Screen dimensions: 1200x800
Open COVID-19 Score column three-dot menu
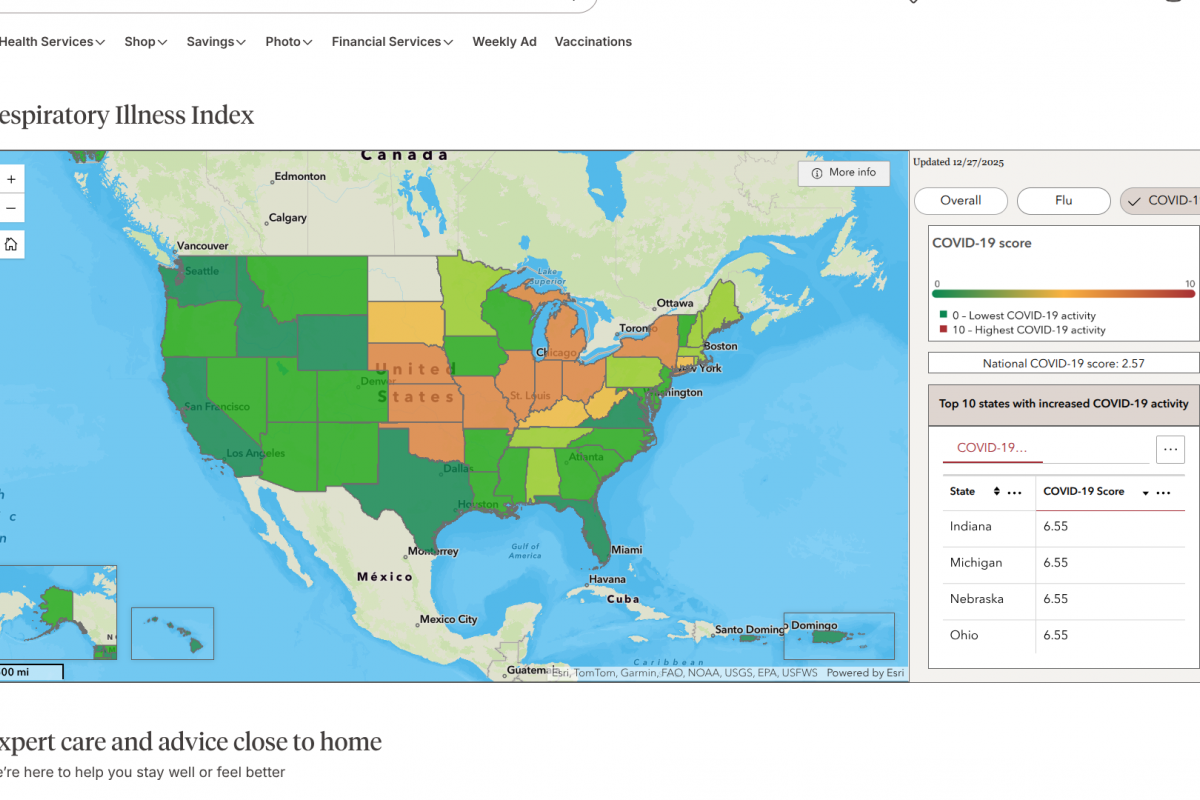1163,492
